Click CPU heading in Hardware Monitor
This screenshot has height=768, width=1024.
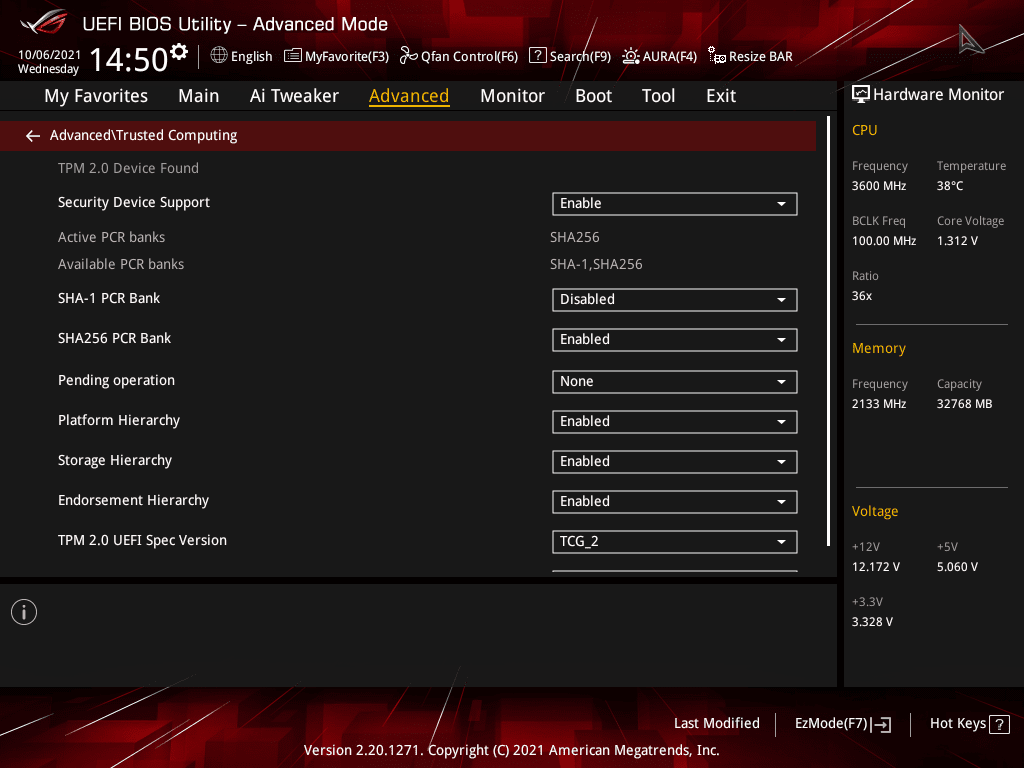point(864,130)
